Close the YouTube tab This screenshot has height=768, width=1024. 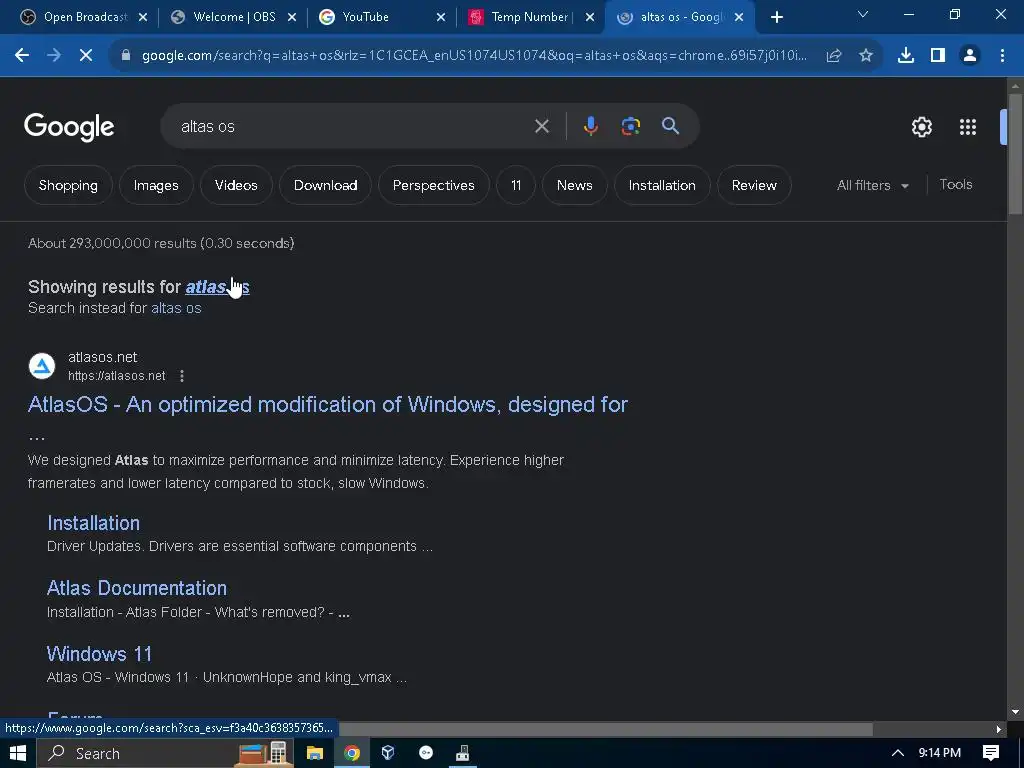pos(441,17)
